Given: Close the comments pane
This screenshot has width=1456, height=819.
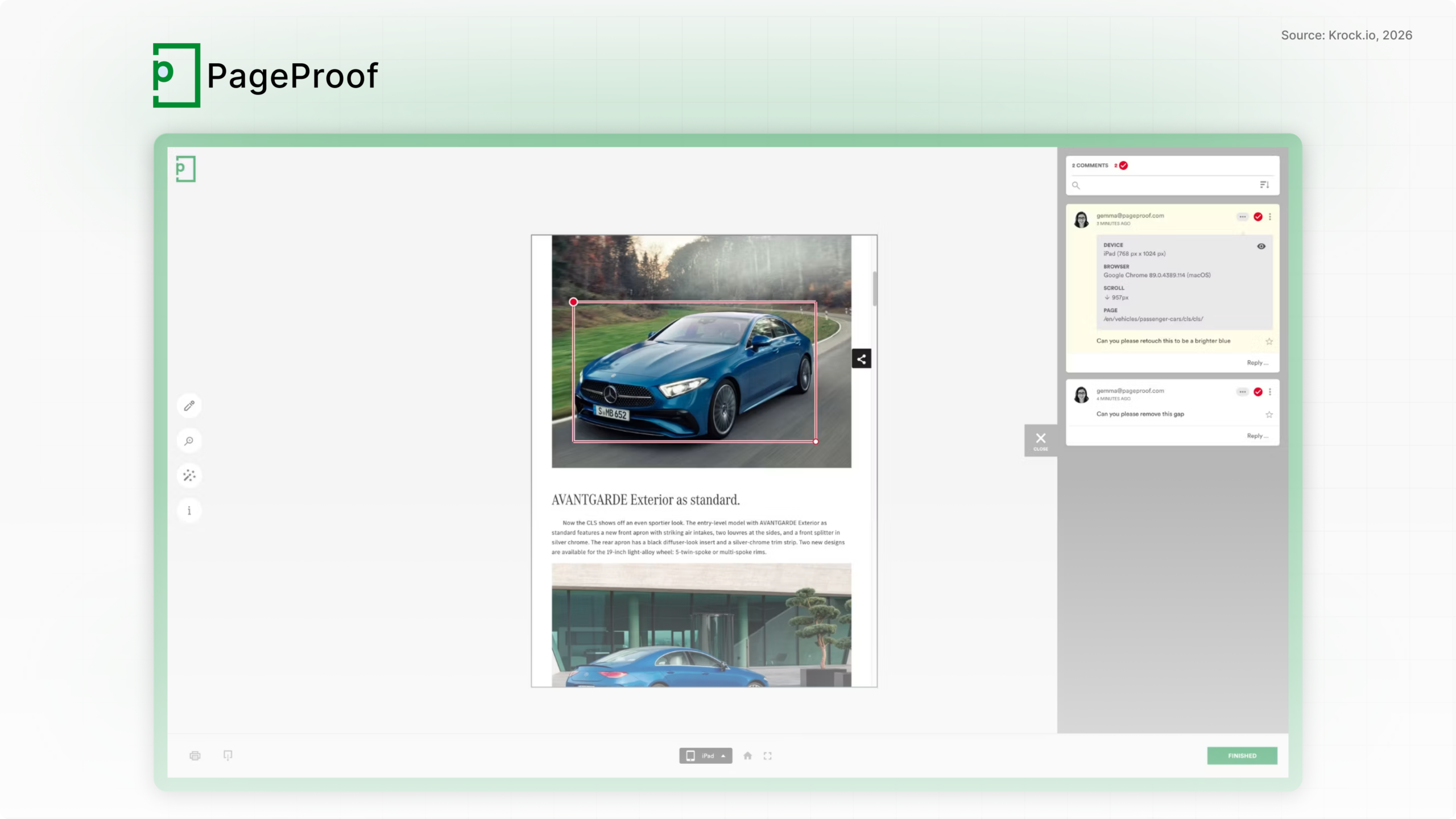Looking at the screenshot, I should click(x=1041, y=440).
